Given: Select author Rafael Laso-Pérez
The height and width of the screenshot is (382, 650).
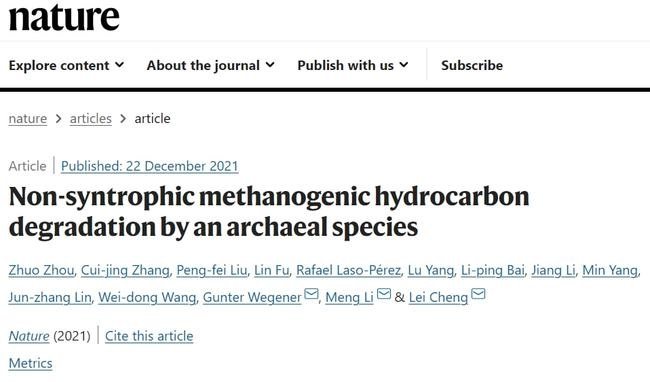Looking at the screenshot, I should [349, 270].
